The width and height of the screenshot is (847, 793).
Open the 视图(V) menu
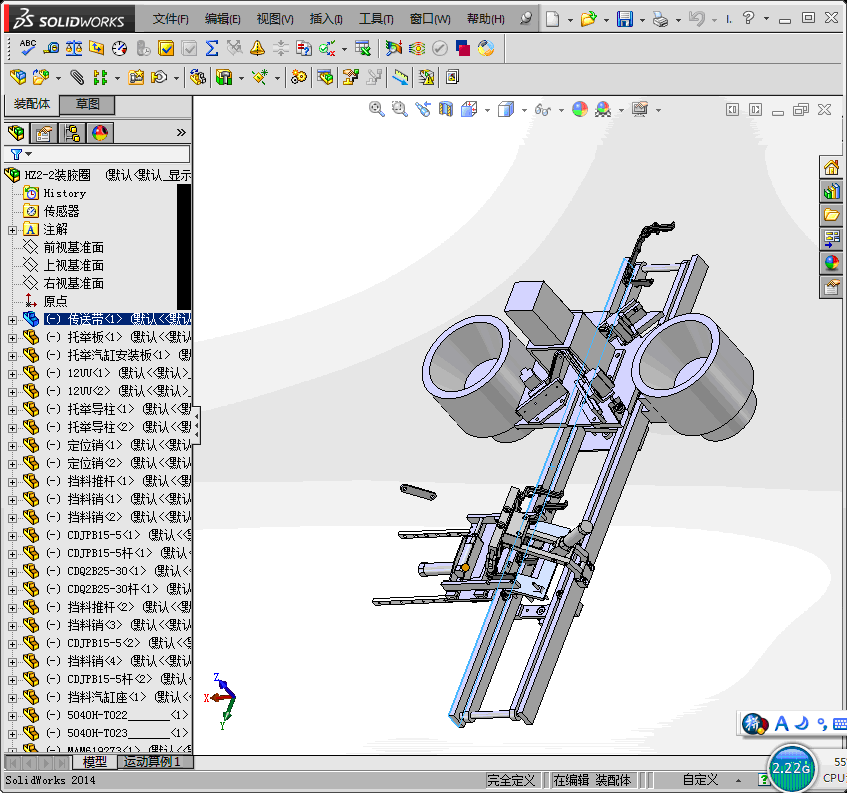coord(275,19)
